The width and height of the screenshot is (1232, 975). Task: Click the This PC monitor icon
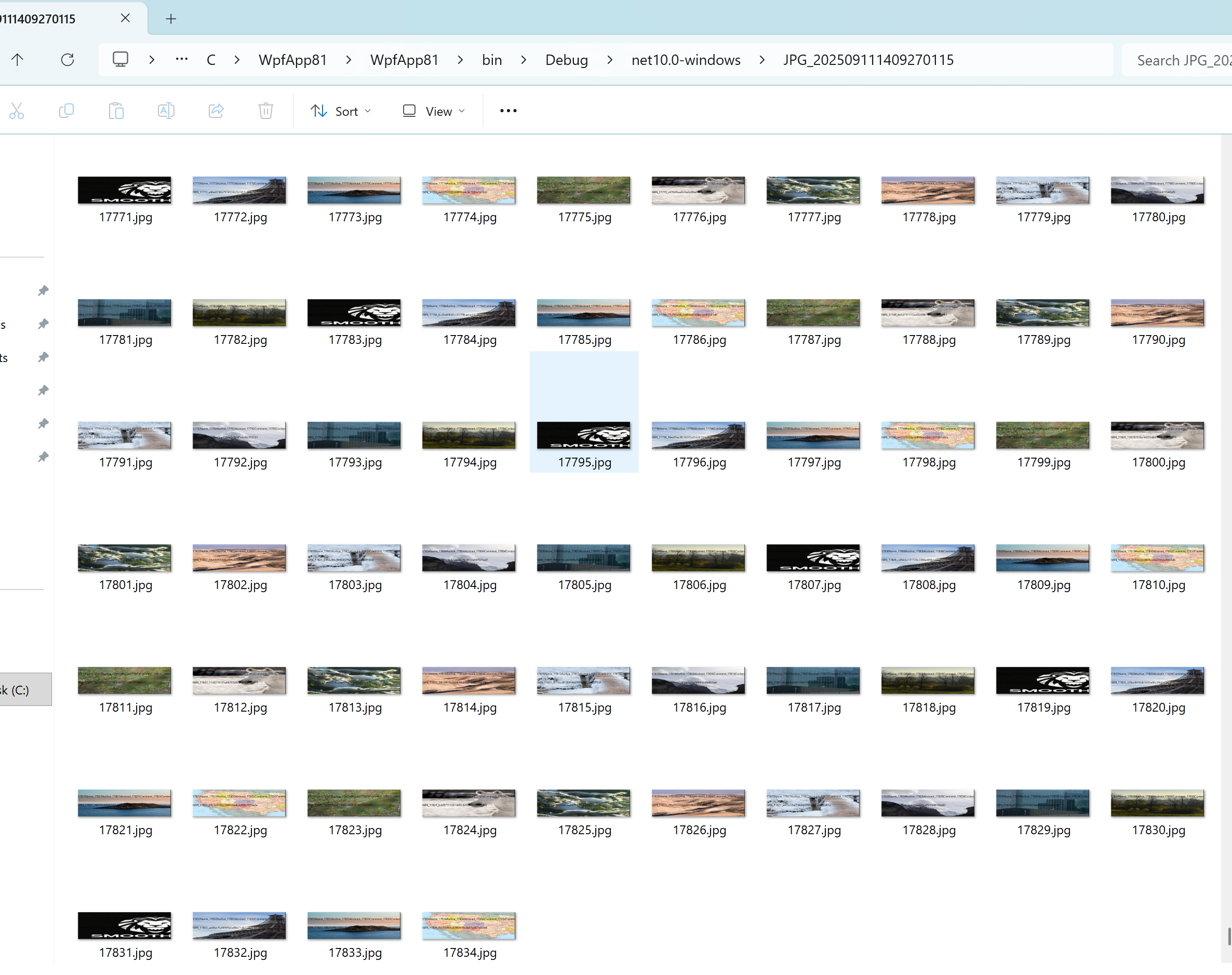pos(120,59)
